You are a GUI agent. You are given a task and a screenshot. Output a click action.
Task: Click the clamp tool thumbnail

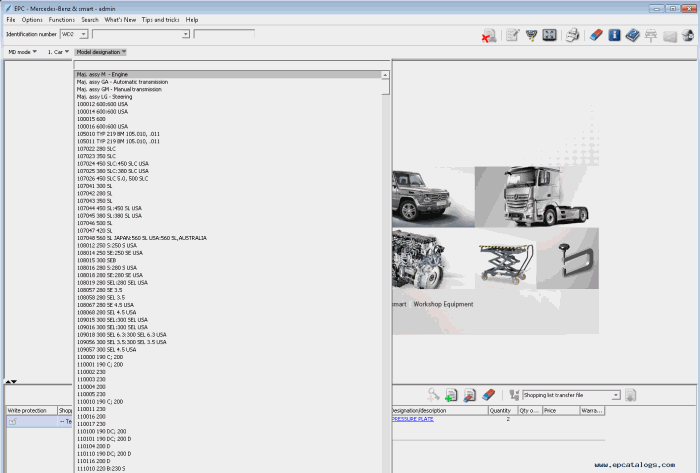pyautogui.click(x=567, y=258)
